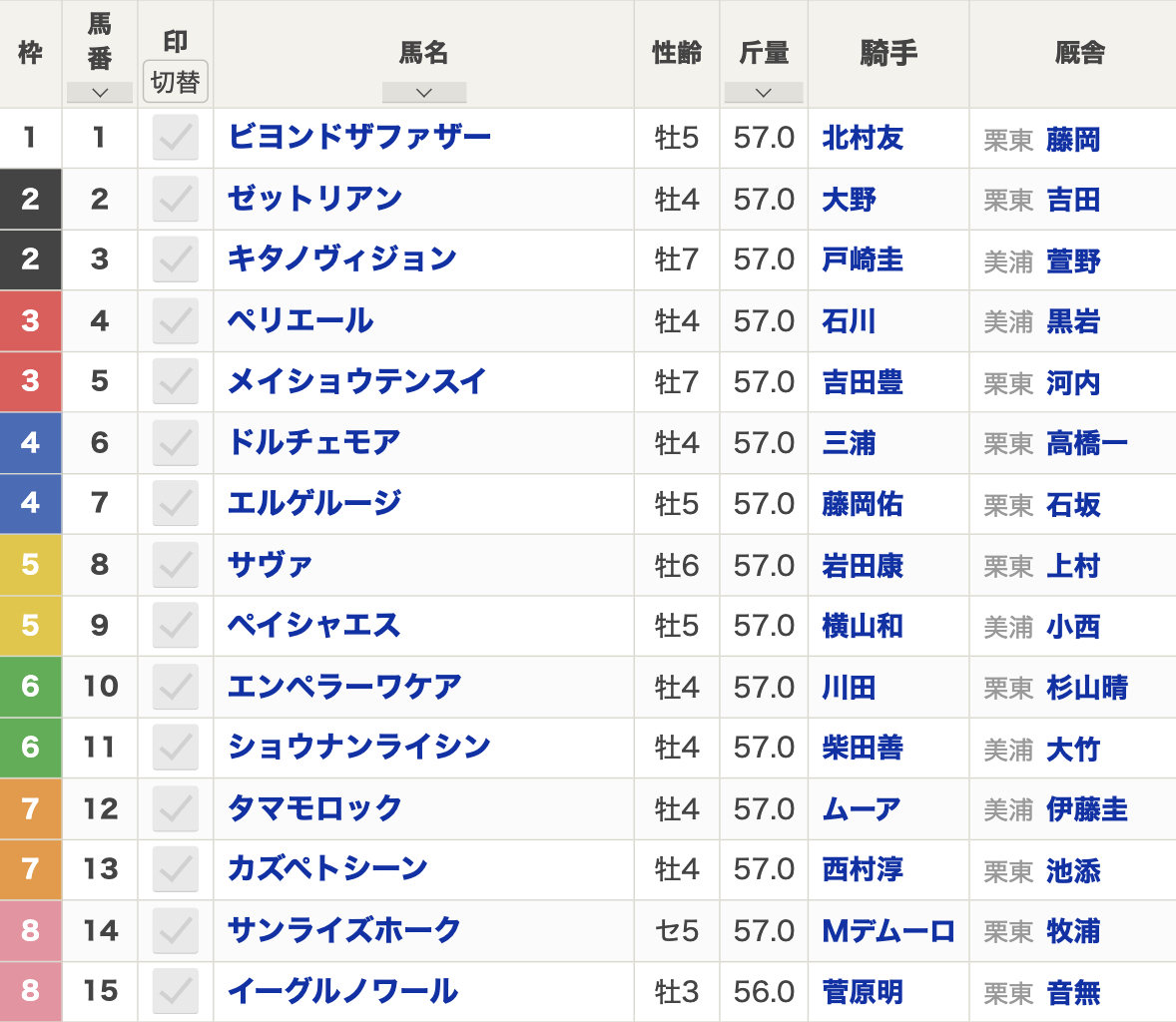
Task: Open horse page for キタノヴィジョン
Action: point(342,259)
